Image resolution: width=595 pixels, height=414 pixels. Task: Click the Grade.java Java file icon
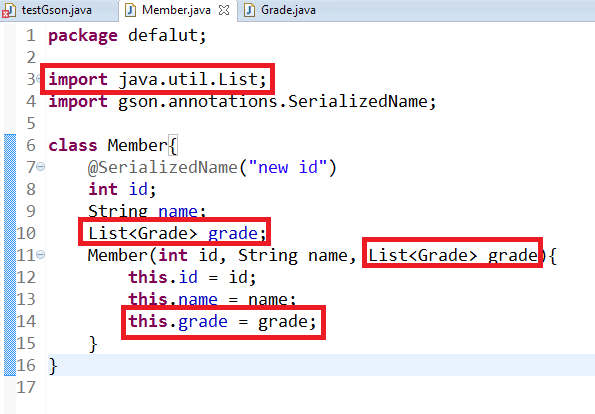click(x=249, y=10)
